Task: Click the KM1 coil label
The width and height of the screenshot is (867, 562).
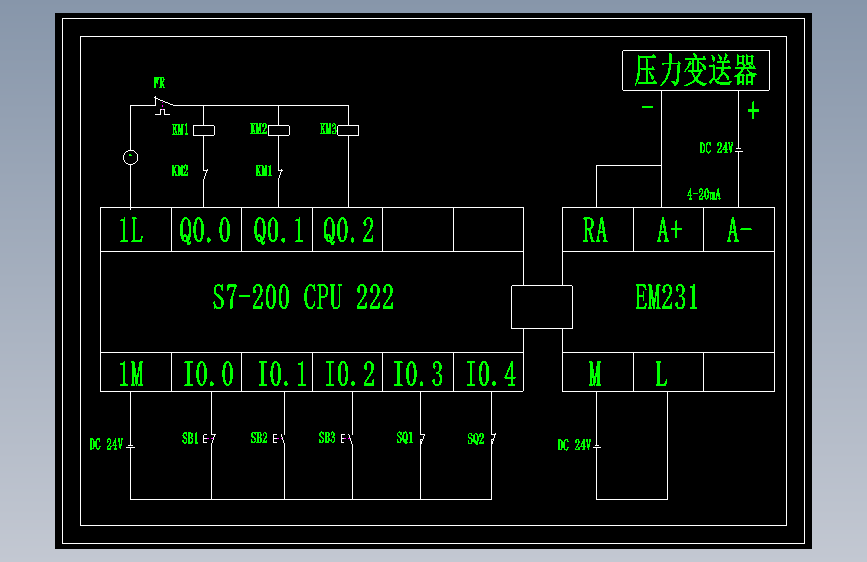Action: [180, 129]
